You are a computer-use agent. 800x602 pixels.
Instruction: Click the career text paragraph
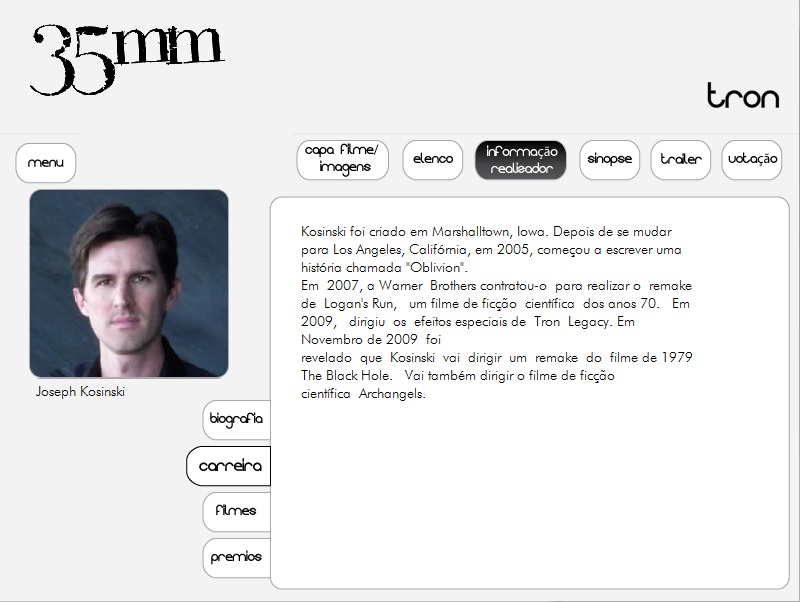[x=496, y=313]
